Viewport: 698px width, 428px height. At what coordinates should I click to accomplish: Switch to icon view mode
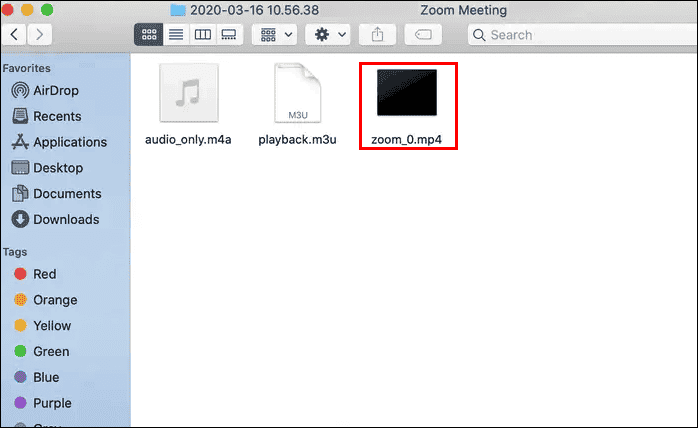[x=149, y=35]
